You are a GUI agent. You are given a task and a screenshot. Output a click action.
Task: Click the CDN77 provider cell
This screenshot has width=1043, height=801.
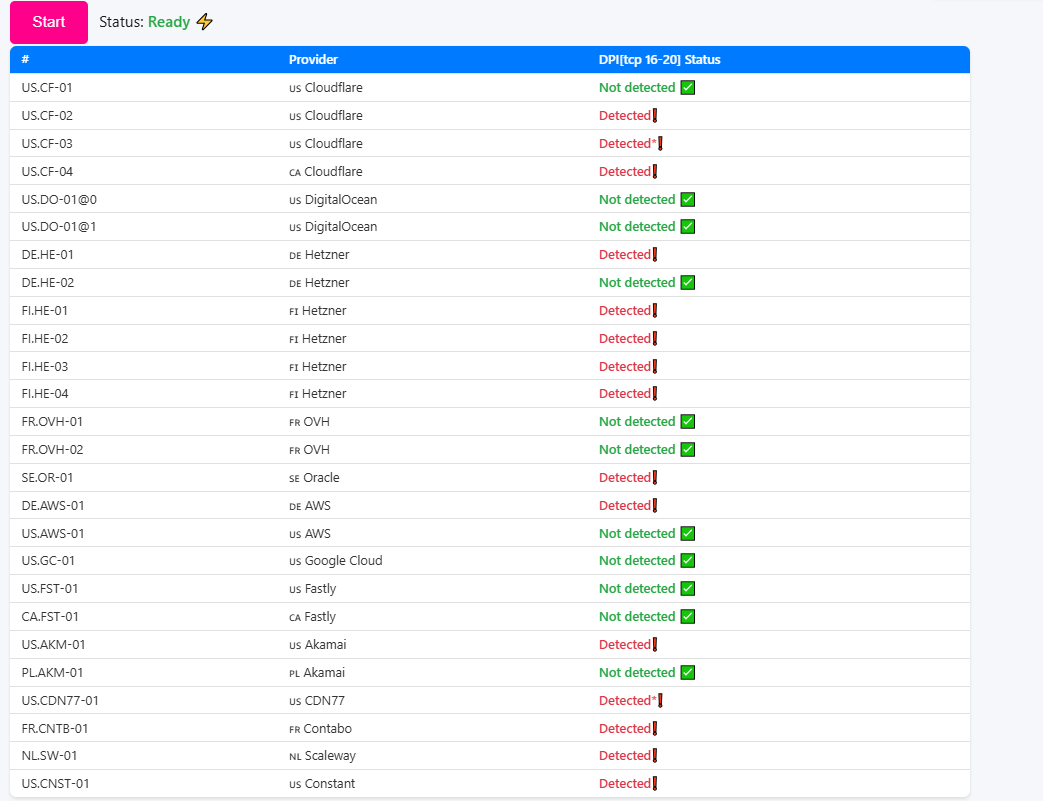(317, 701)
